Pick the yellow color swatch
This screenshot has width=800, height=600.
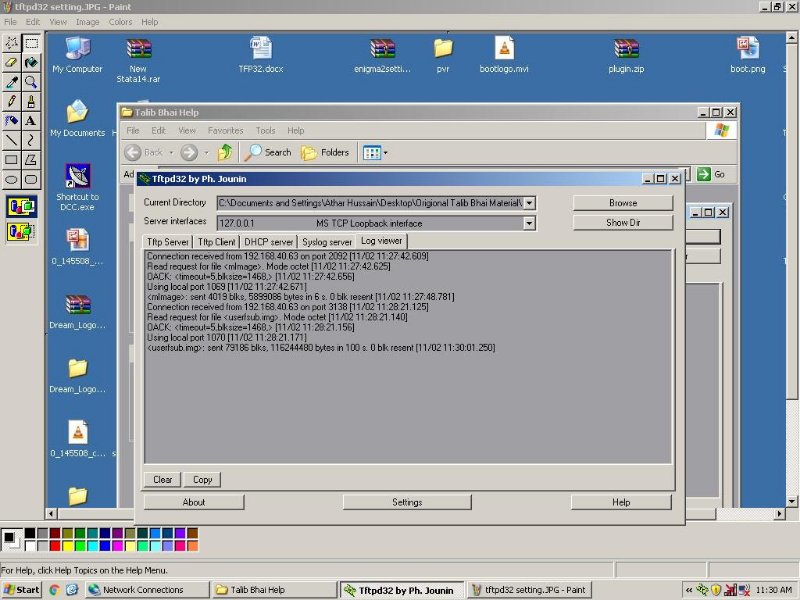pyautogui.click(x=67, y=546)
